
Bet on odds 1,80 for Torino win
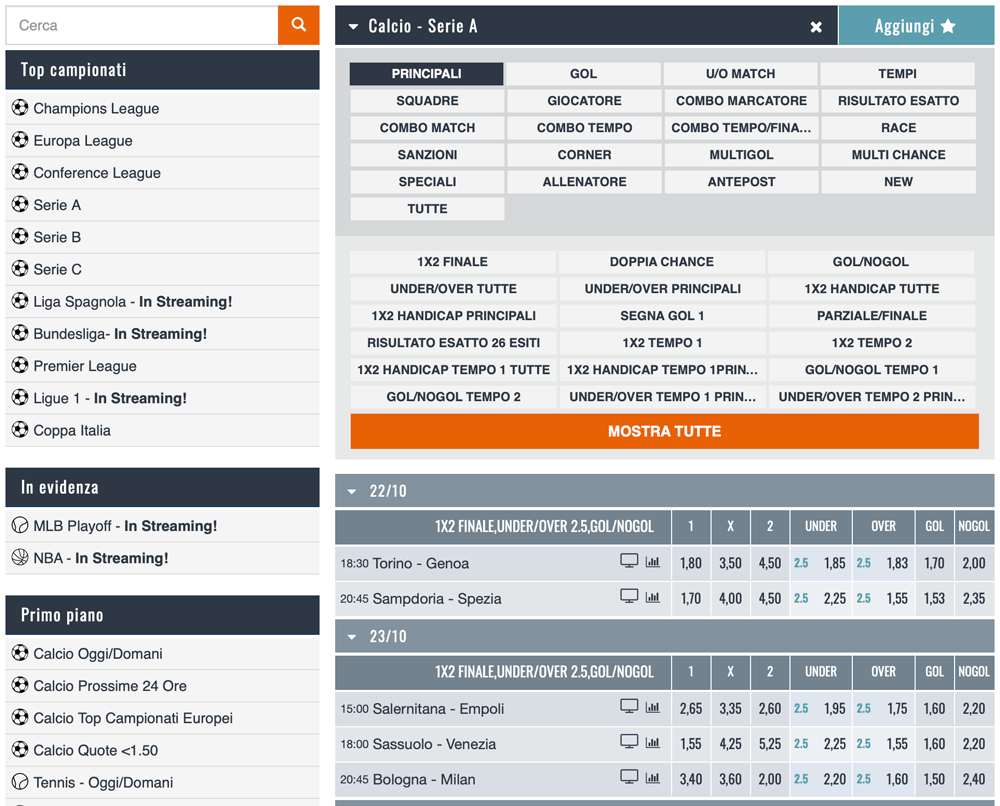coord(691,563)
